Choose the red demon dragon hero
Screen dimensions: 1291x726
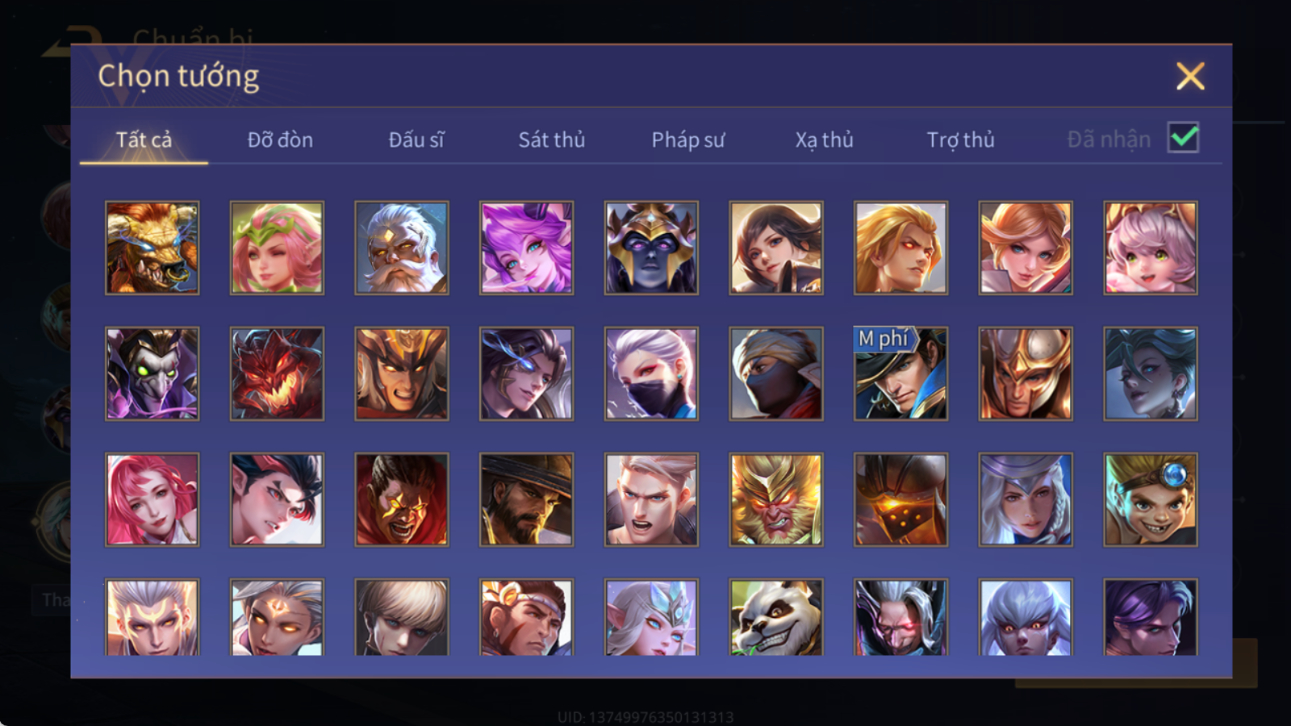[277, 373]
